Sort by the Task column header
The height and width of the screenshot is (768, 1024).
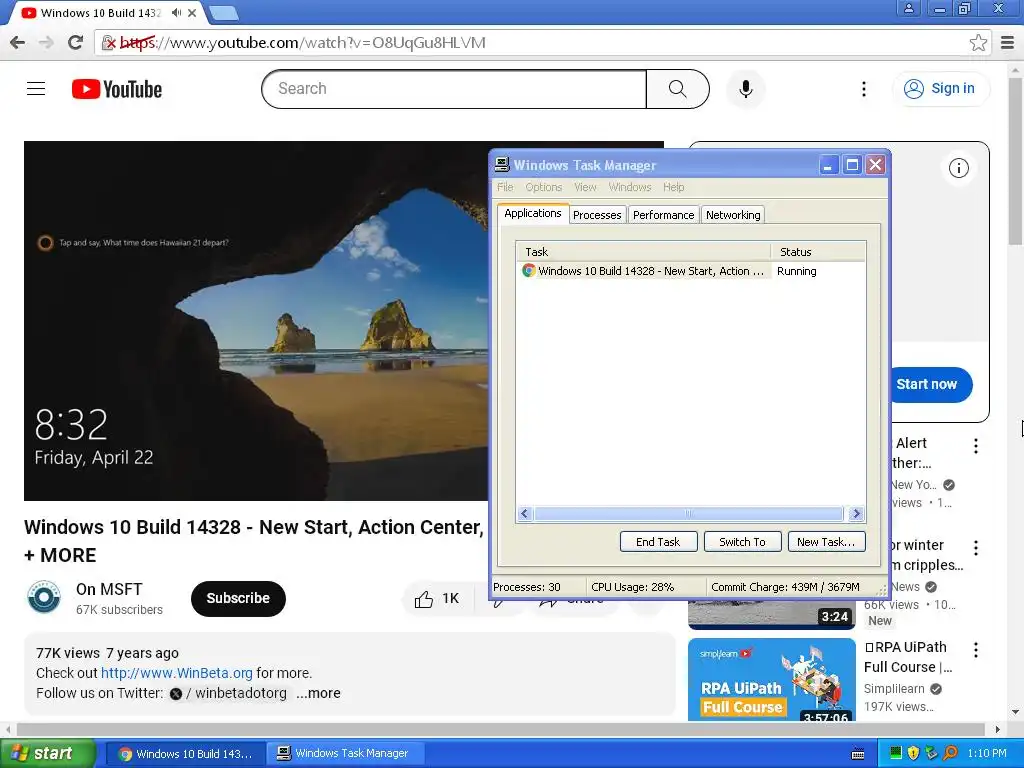click(x=644, y=251)
